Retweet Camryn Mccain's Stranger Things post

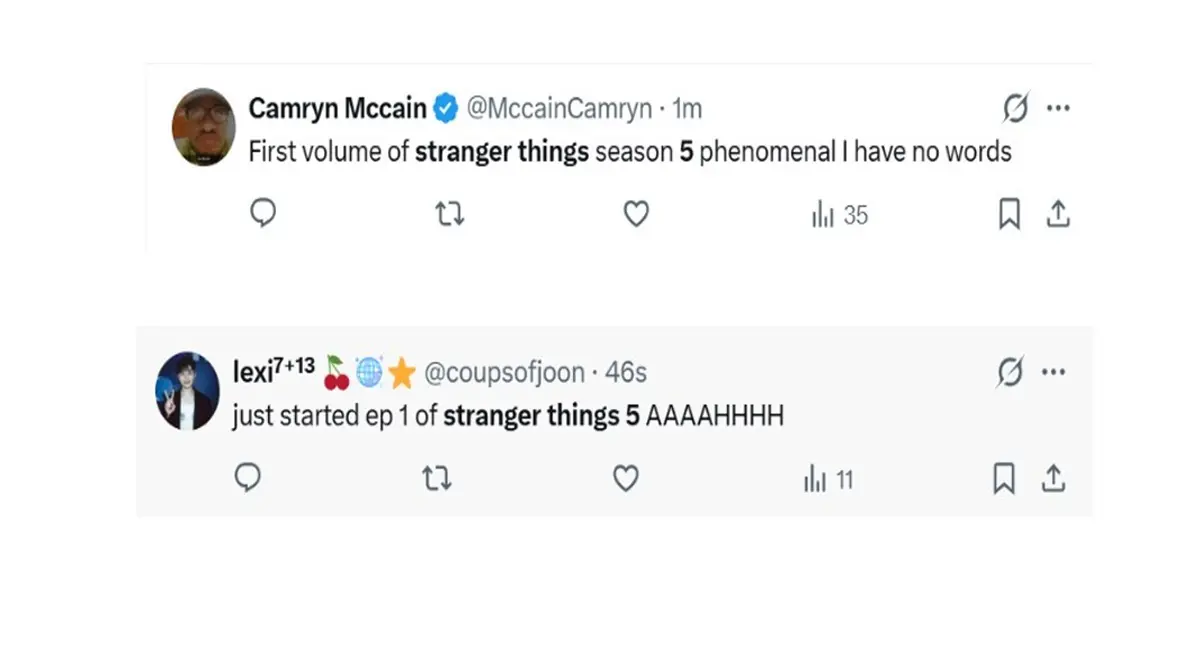point(450,214)
